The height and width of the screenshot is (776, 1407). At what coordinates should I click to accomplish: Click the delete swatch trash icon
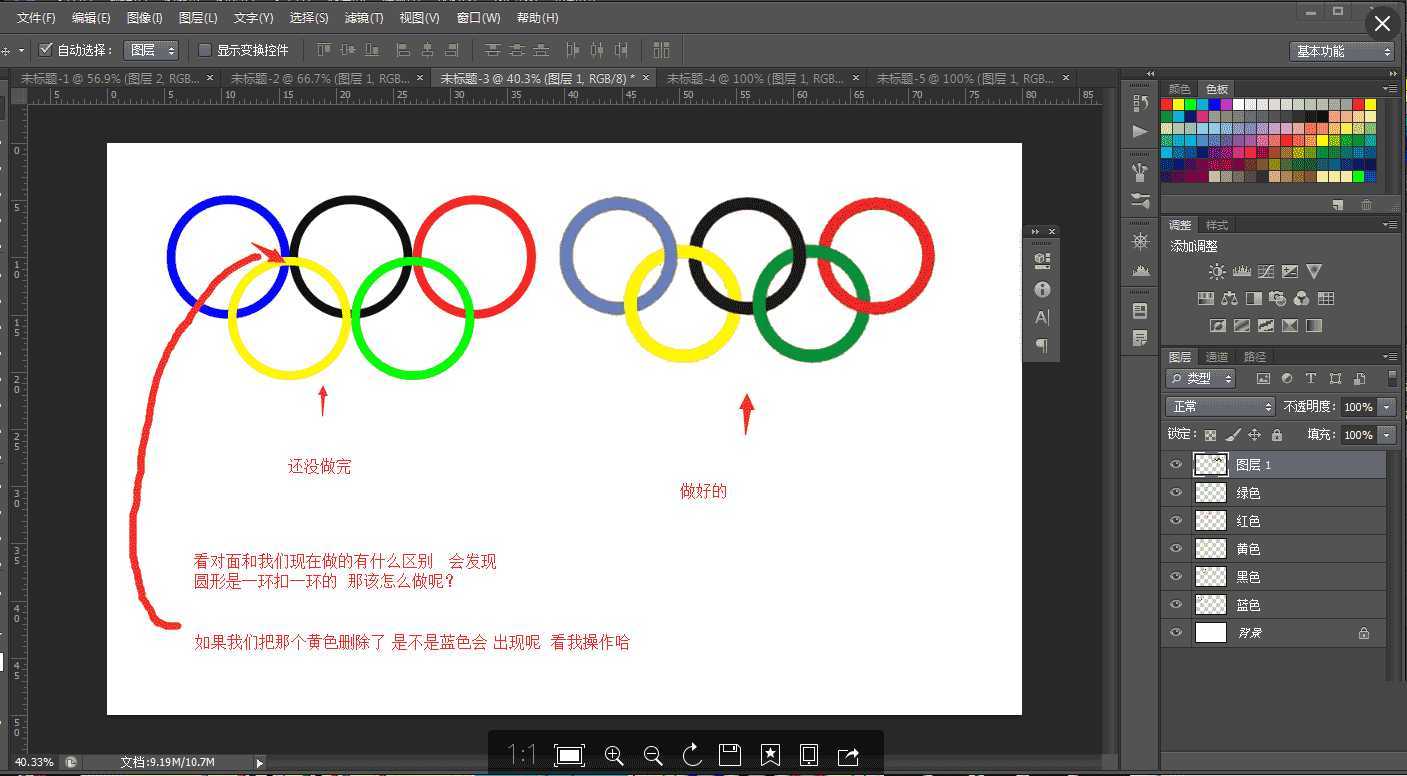pyautogui.click(x=1366, y=204)
